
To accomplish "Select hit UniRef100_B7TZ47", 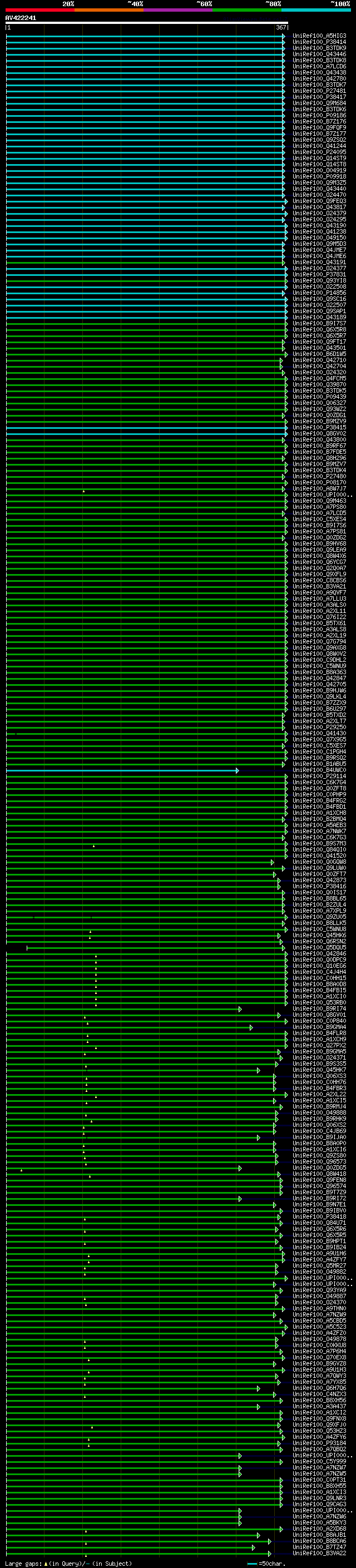I will [319, 1547].
